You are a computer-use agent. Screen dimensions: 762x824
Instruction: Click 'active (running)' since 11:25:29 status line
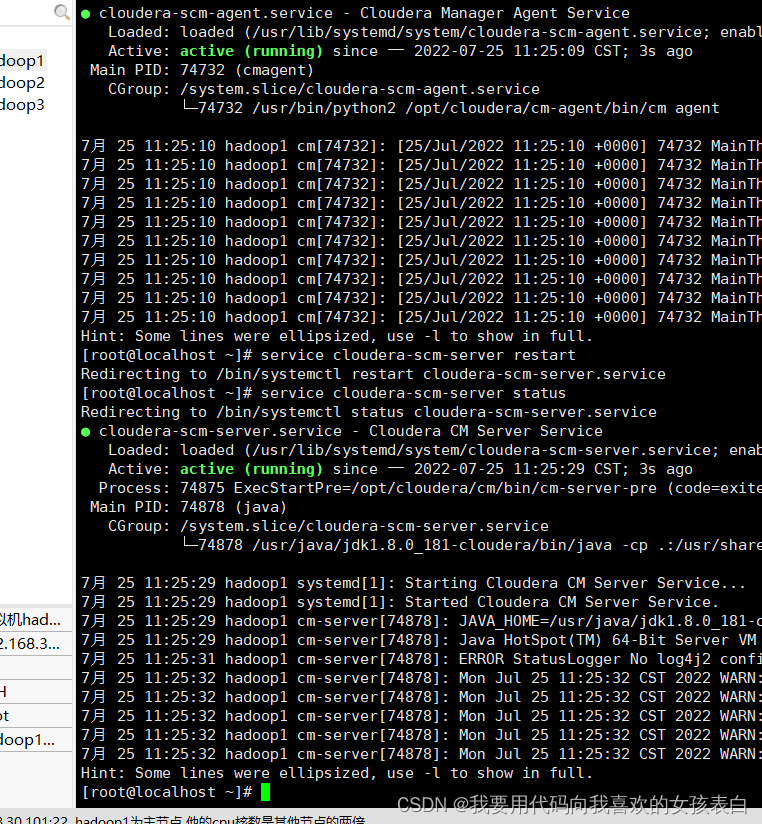pos(400,469)
